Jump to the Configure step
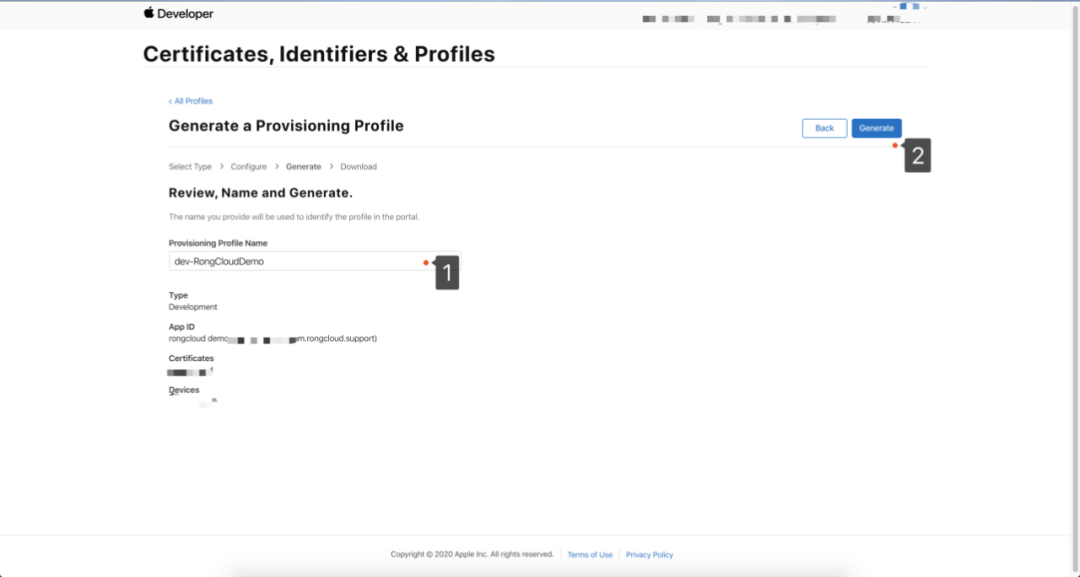This screenshot has height=577, width=1080. [249, 167]
